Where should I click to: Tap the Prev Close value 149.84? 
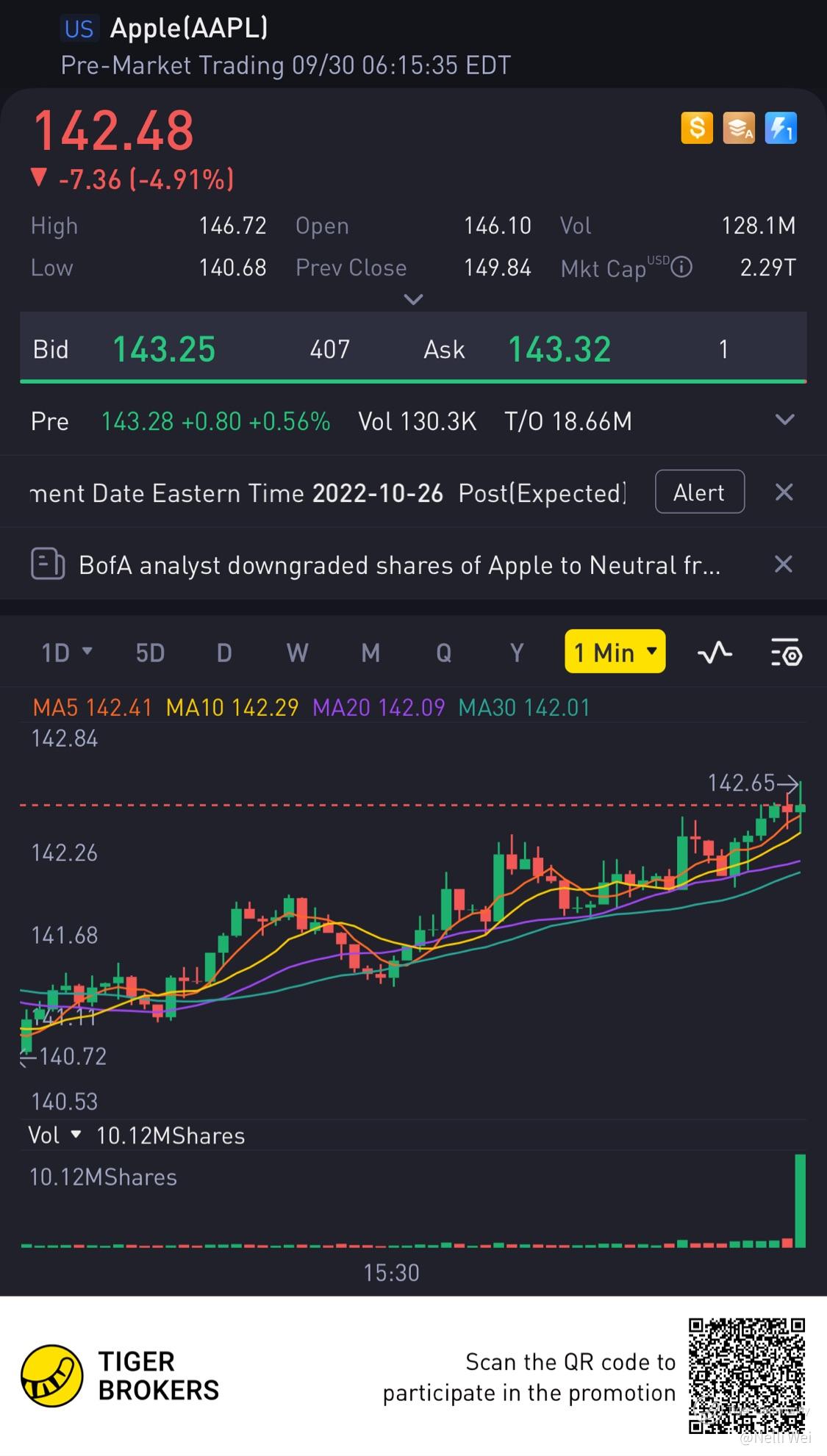coord(497,268)
